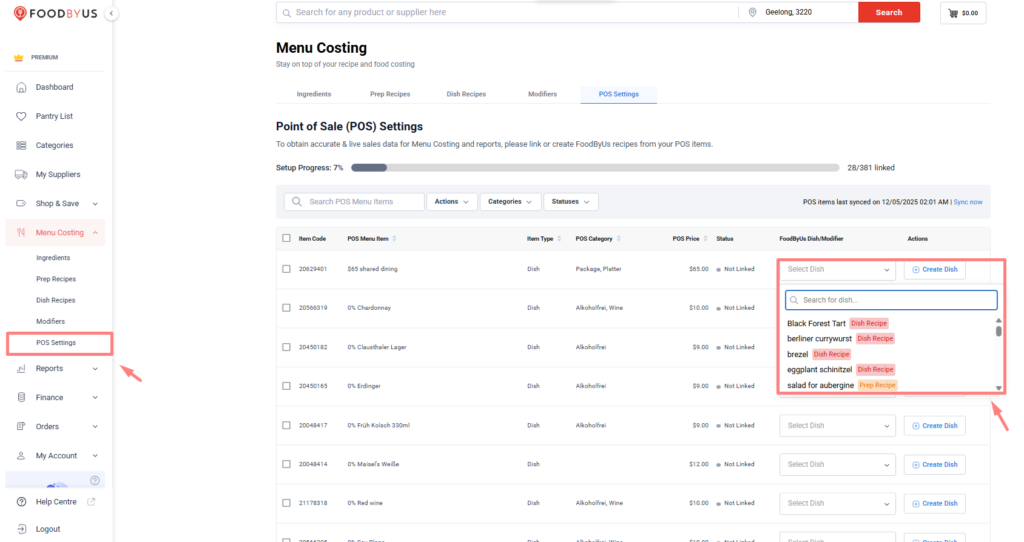Click the top product or supplier search field
1024x542 pixels.
coord(507,12)
